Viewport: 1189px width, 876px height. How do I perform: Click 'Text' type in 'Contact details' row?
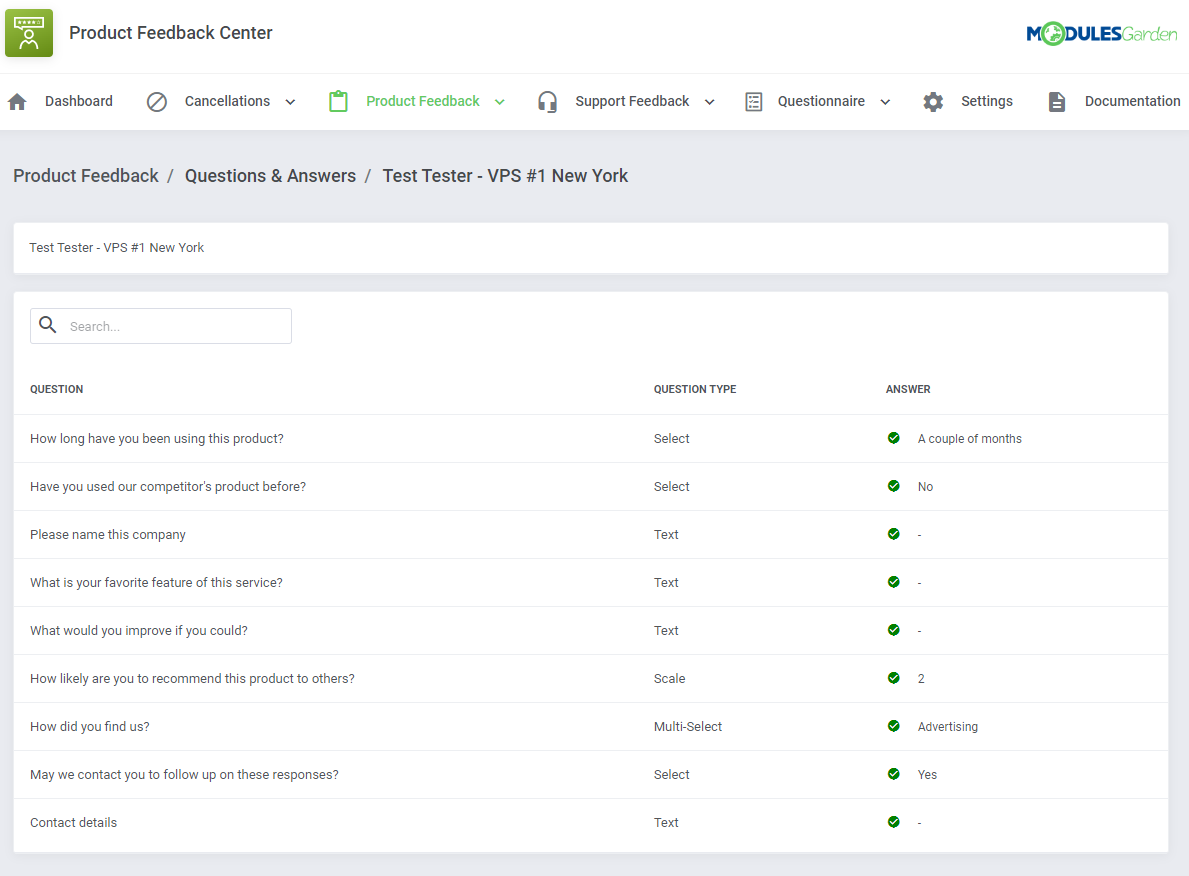667,823
